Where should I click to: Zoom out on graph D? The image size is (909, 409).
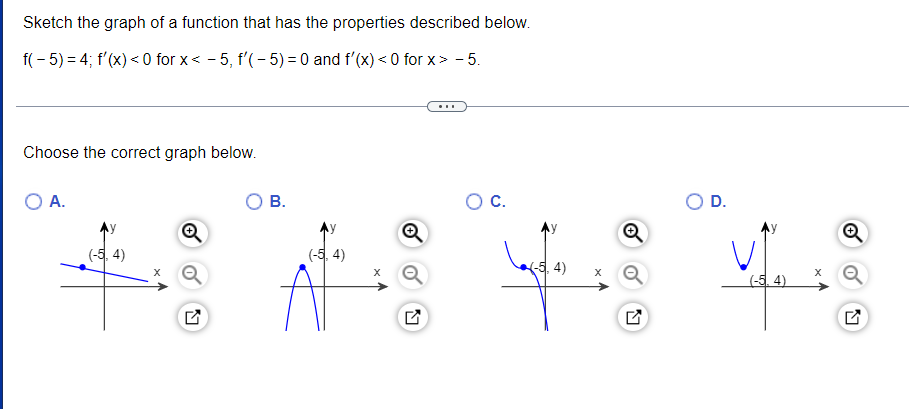pos(852,275)
